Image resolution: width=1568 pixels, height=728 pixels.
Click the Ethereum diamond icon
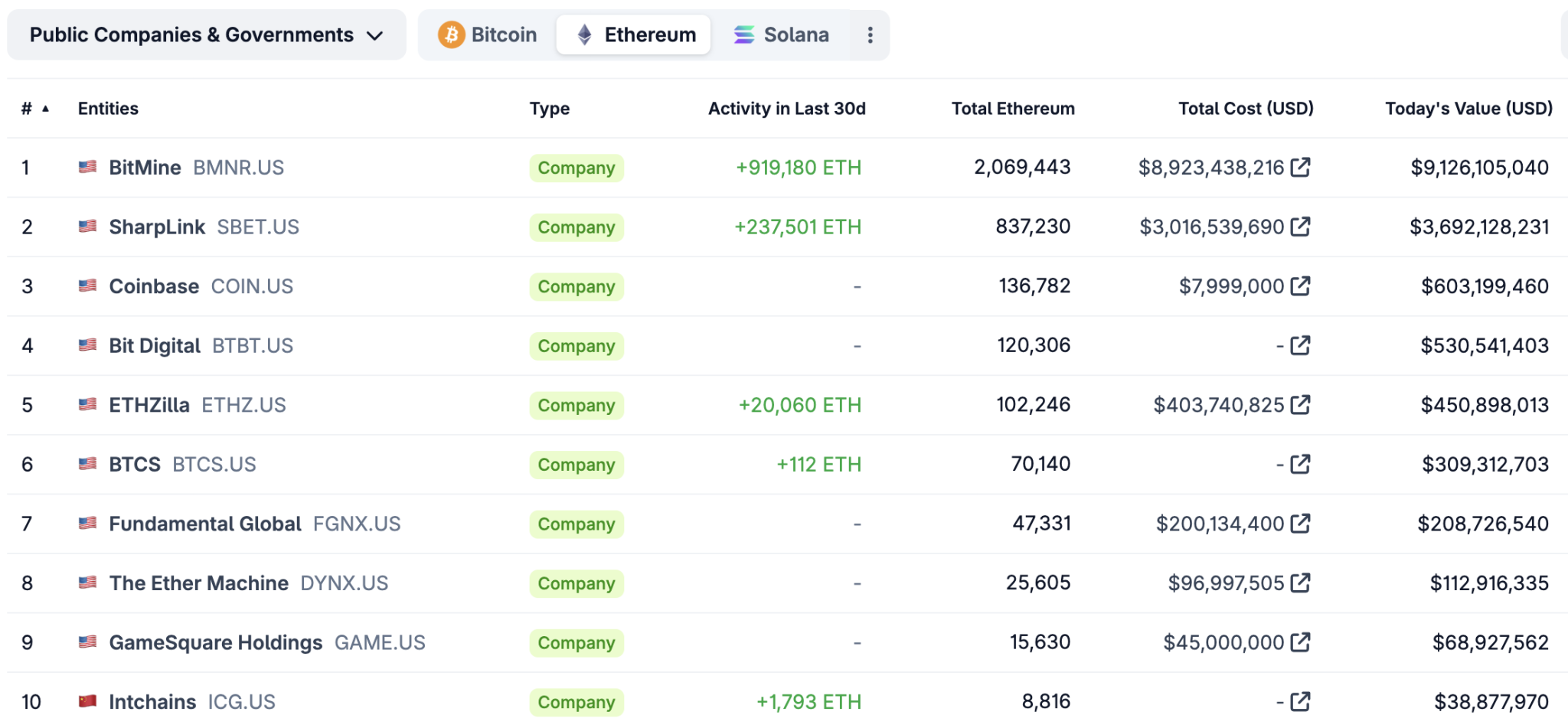[585, 34]
